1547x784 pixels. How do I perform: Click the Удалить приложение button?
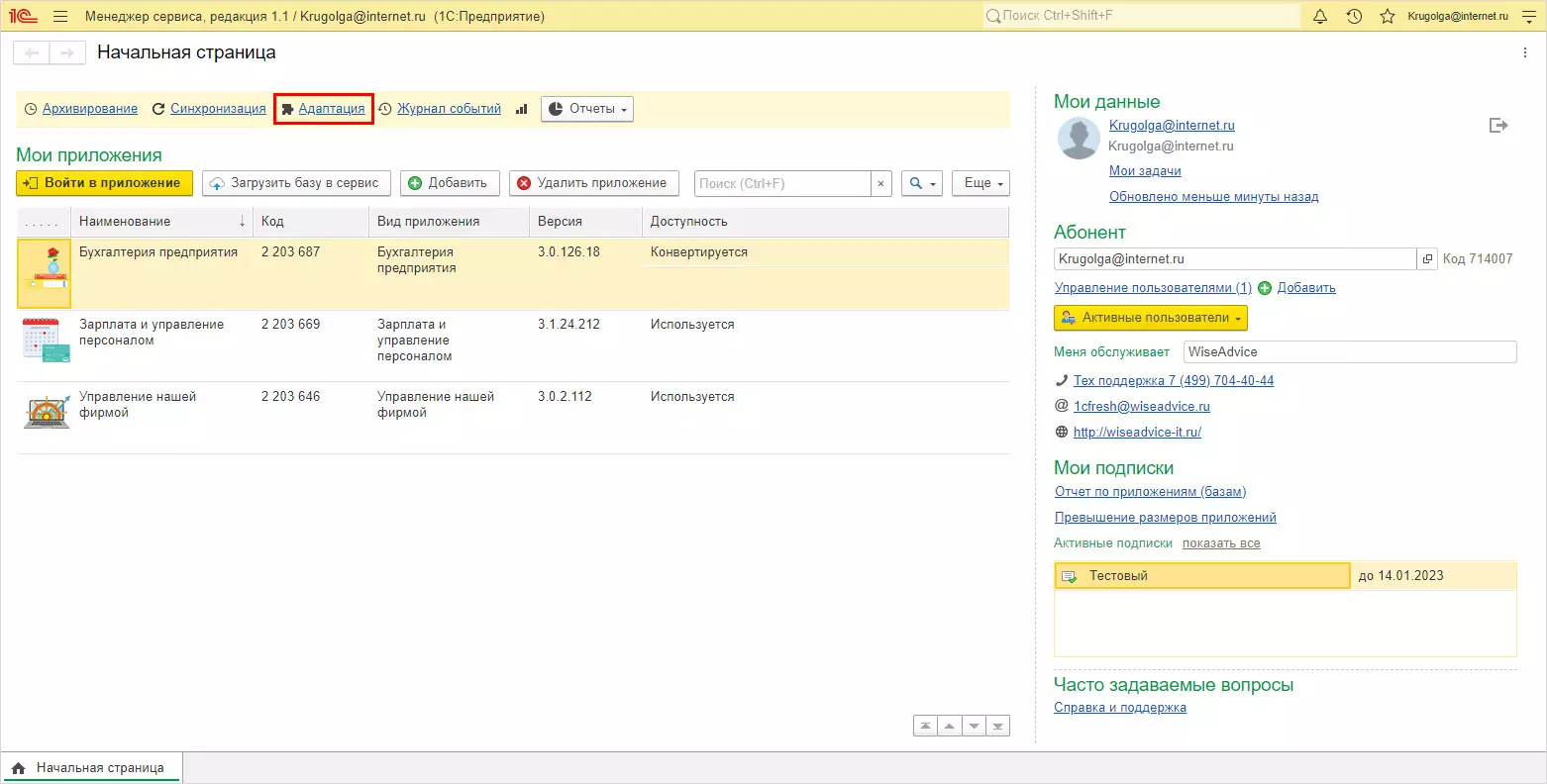pos(593,183)
